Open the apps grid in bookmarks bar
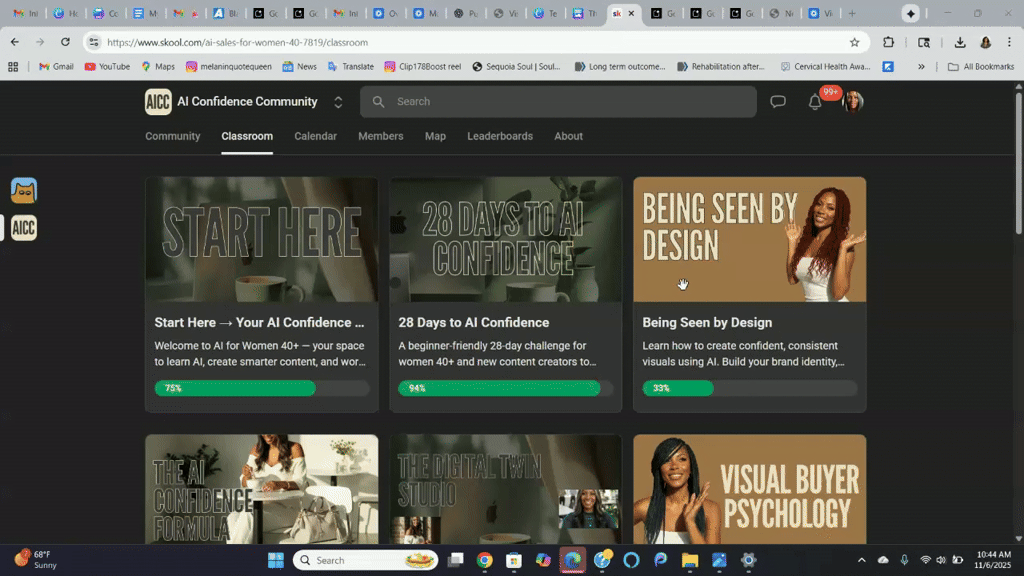Screen dimensions: 1024x576 point(13,67)
